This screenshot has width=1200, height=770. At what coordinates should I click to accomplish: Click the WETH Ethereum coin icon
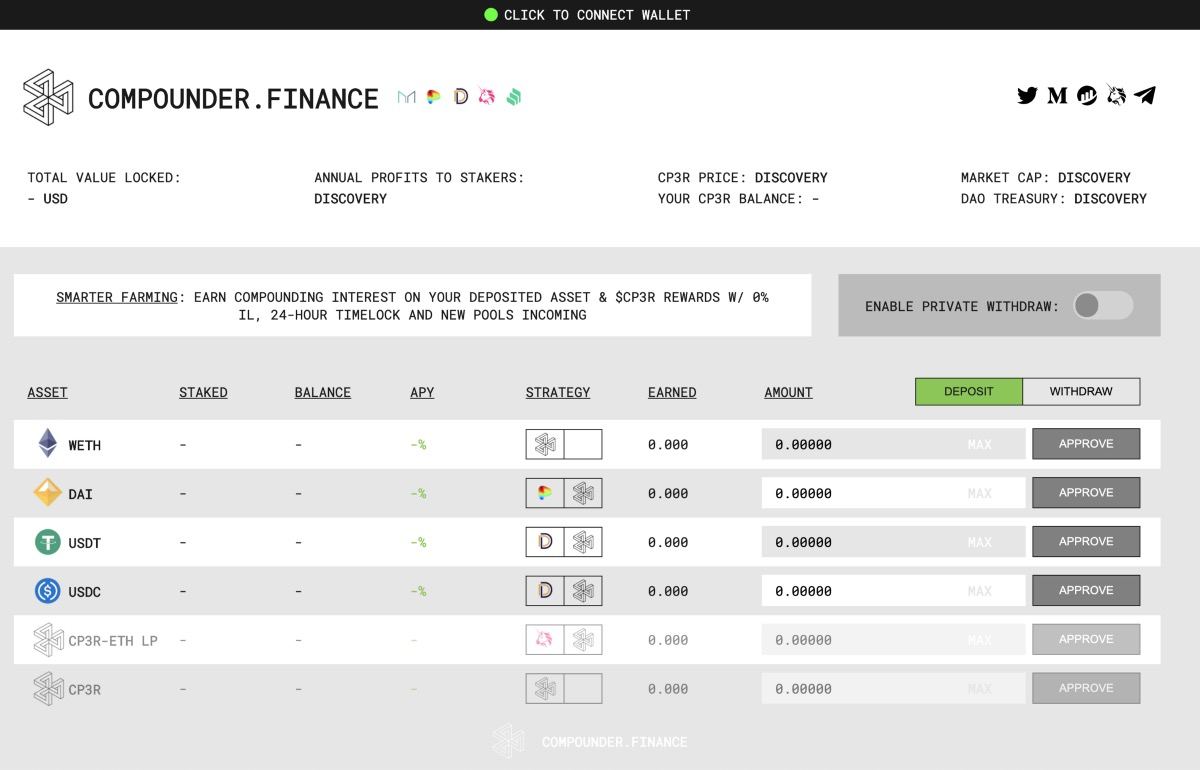click(48, 443)
